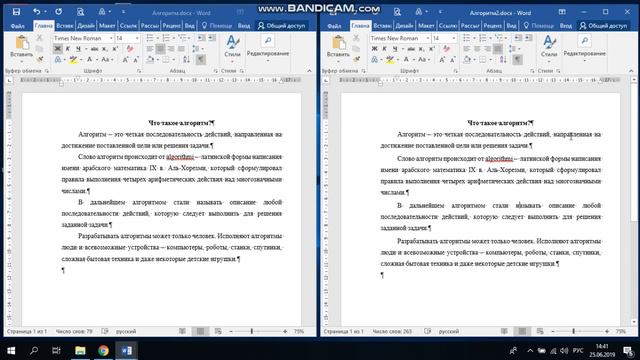Open Windows Start menu
640x360 pixels.
click(11, 350)
